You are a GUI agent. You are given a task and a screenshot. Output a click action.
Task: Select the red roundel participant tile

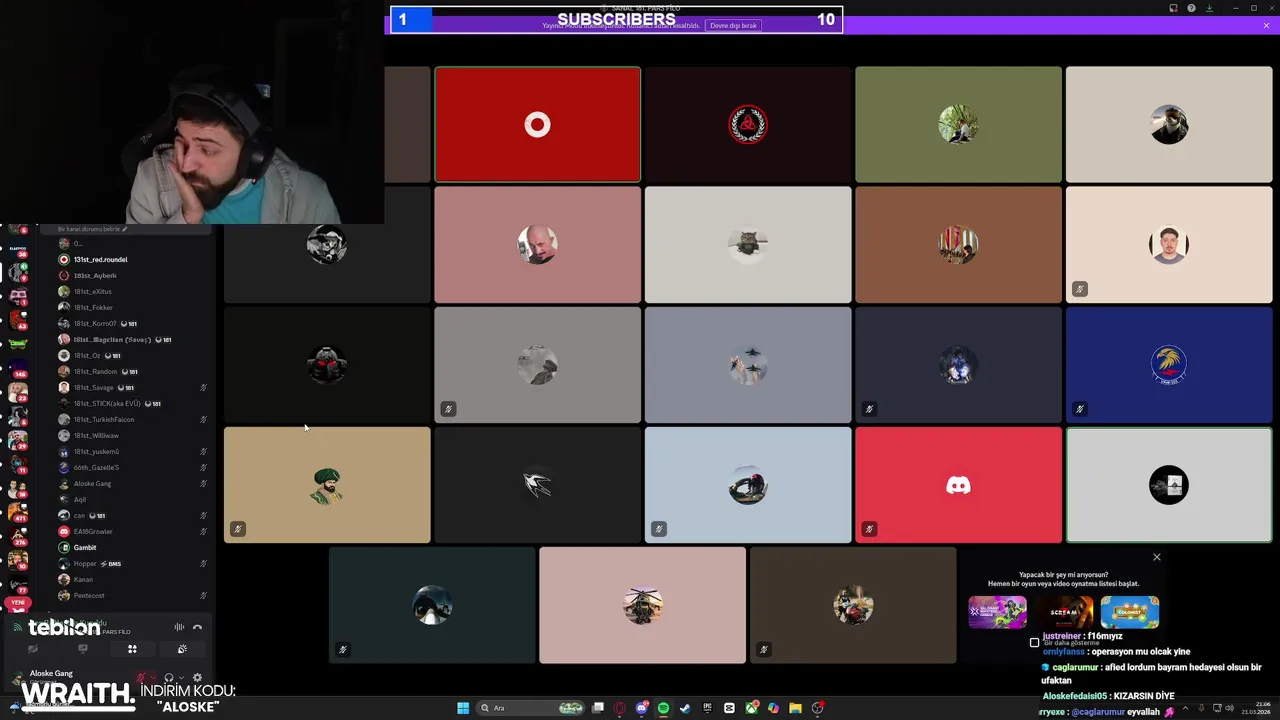coord(537,124)
